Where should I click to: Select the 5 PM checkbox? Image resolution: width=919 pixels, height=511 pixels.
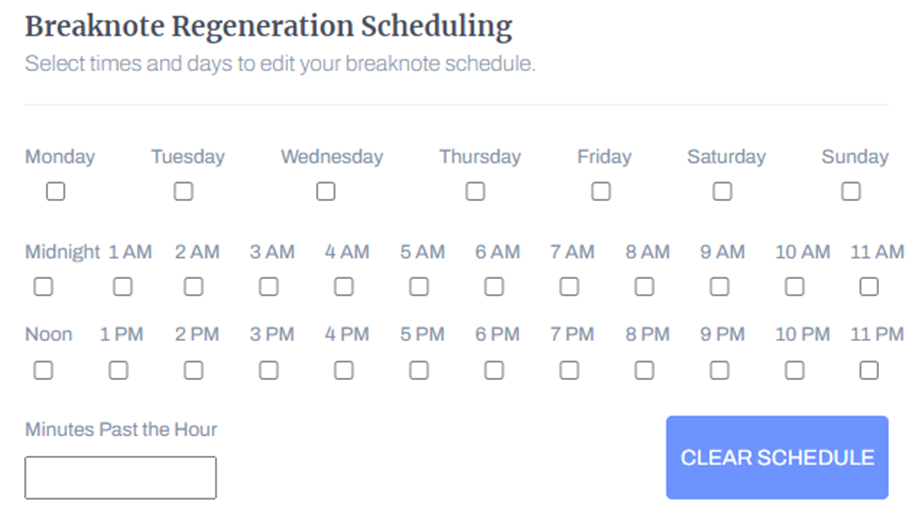(419, 370)
